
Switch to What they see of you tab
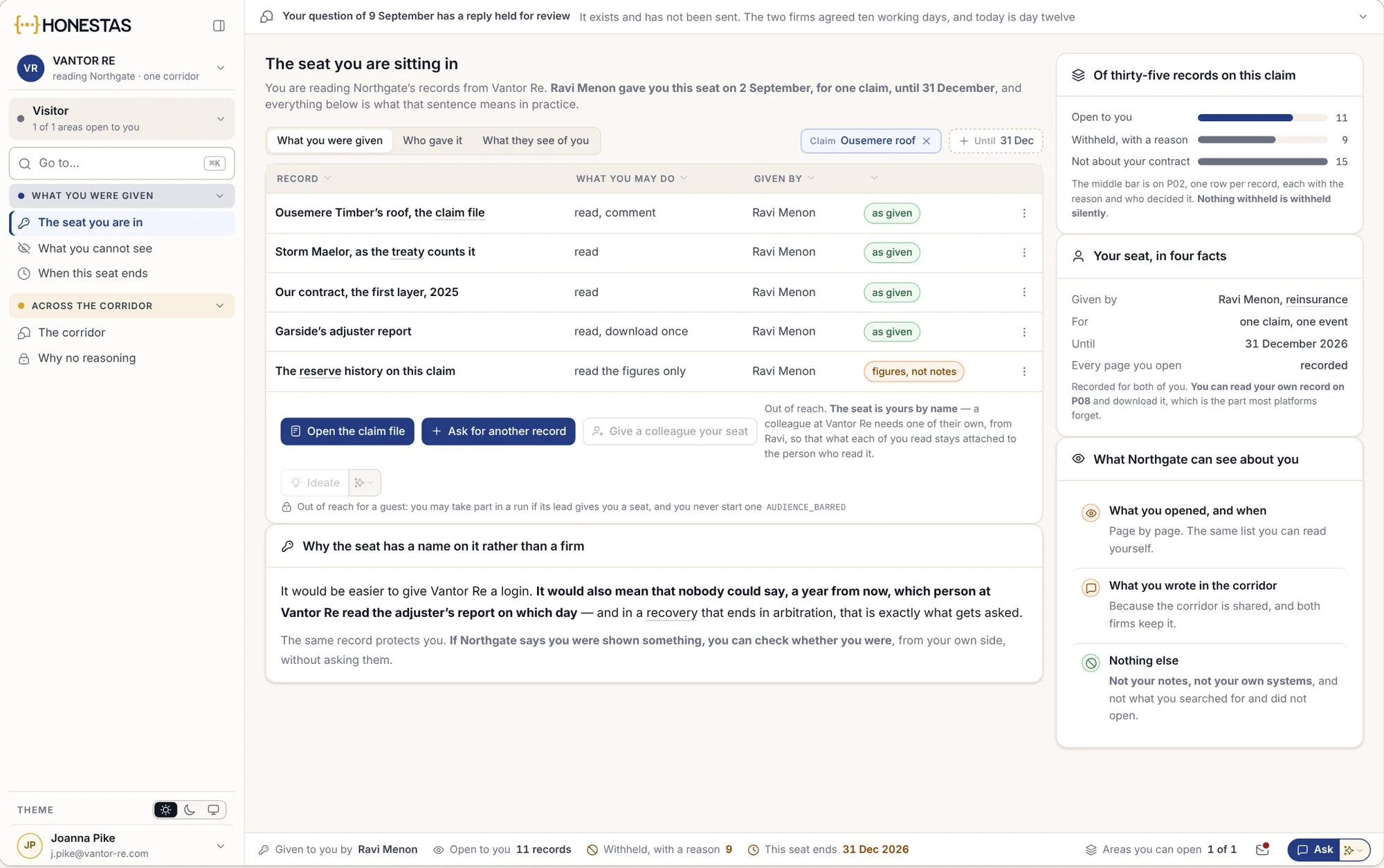536,141
